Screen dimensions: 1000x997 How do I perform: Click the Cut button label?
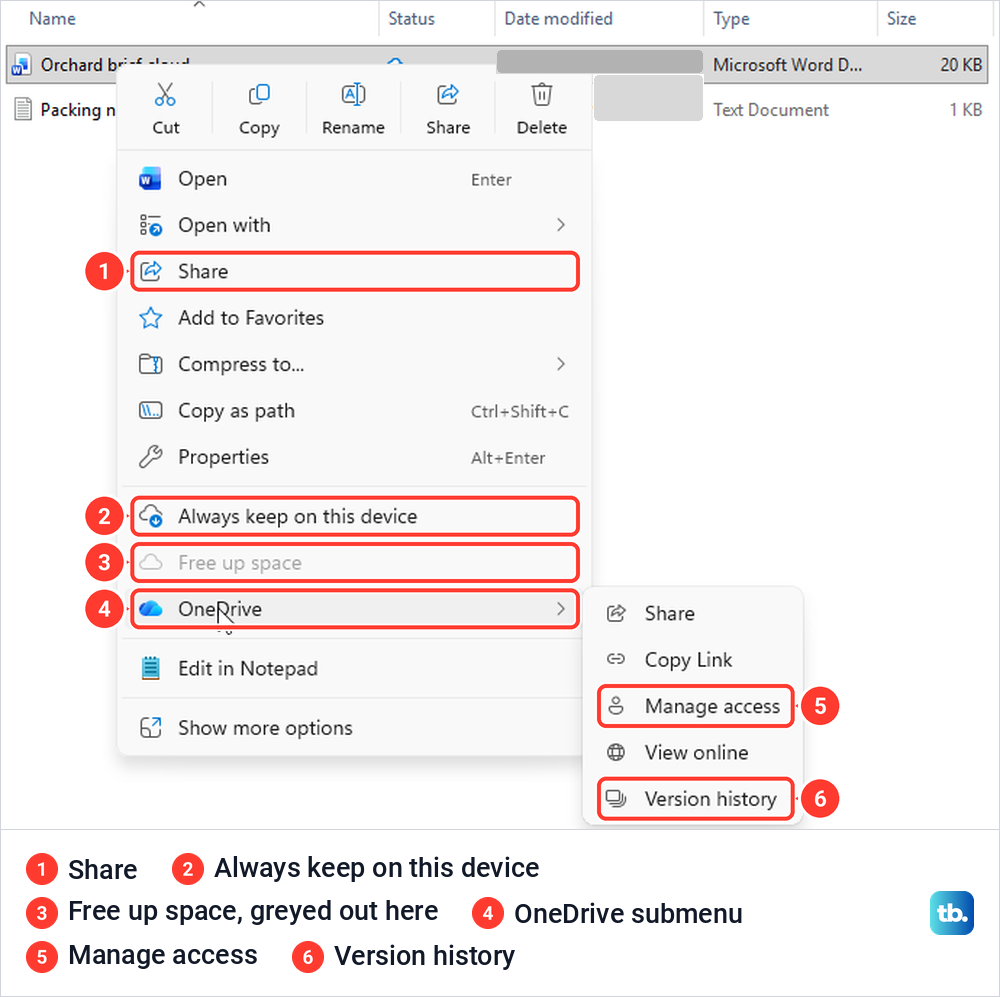165,127
